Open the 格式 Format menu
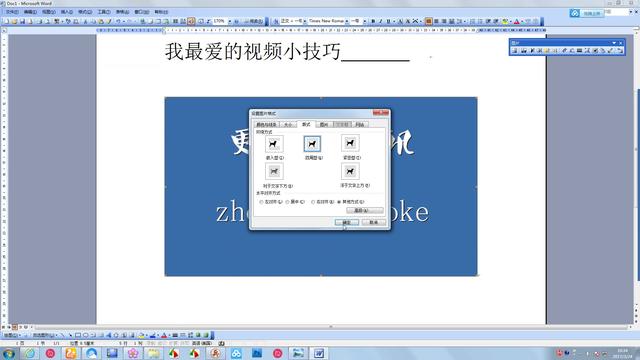 [x=85, y=12]
